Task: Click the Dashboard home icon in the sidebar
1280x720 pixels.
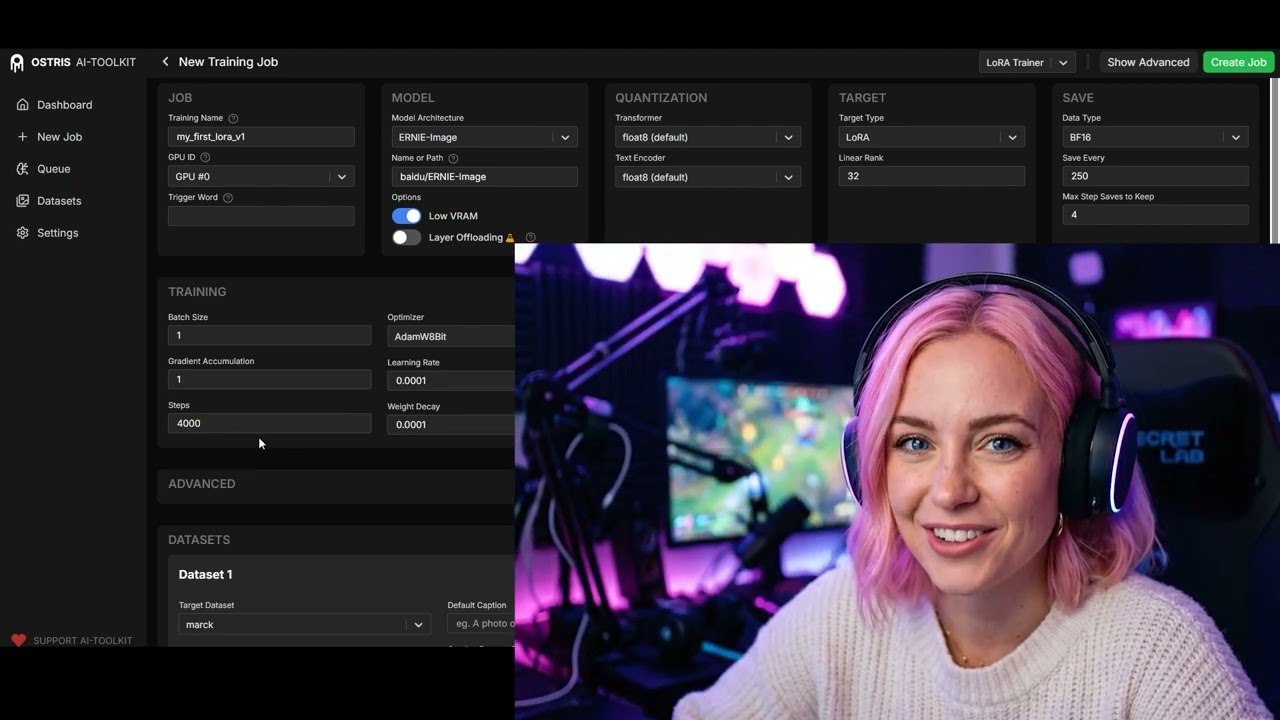Action: [23, 105]
